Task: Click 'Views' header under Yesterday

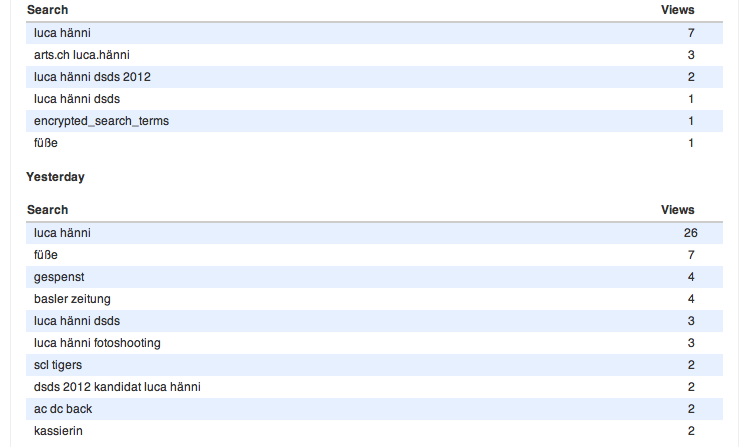Action: (678, 210)
